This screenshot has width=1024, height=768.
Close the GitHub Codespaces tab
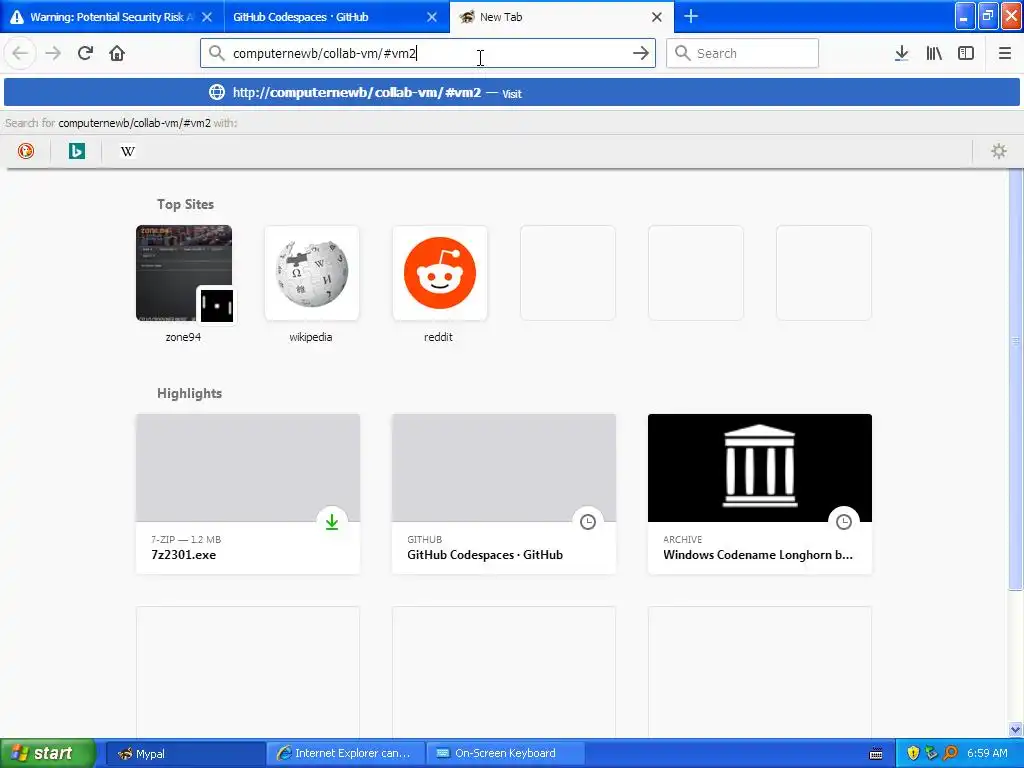click(x=432, y=17)
